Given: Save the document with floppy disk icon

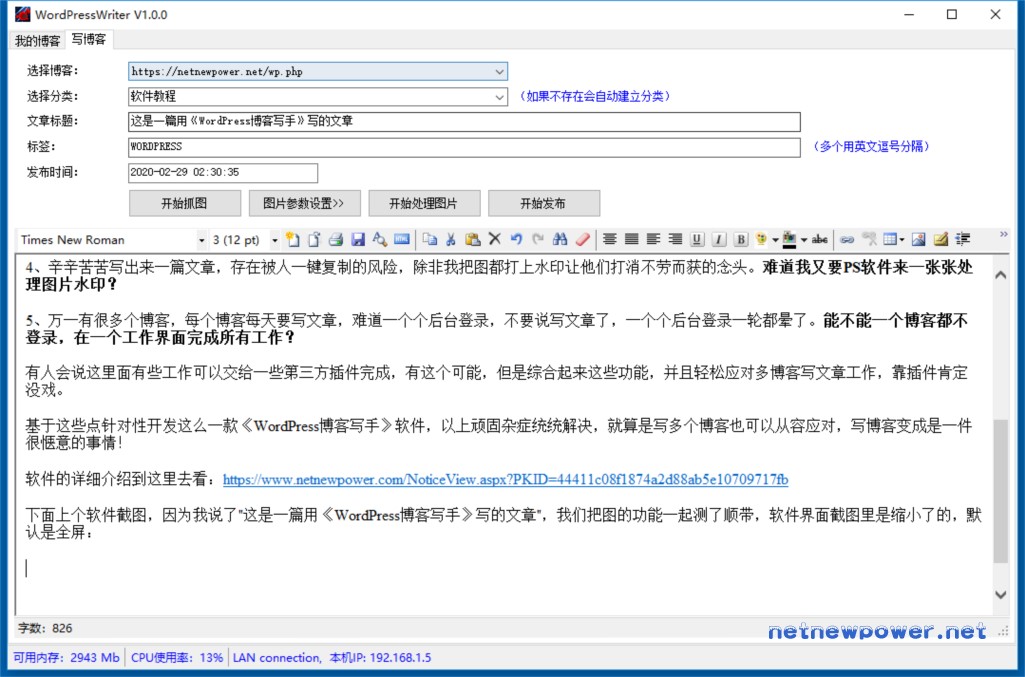Looking at the screenshot, I should [358, 239].
